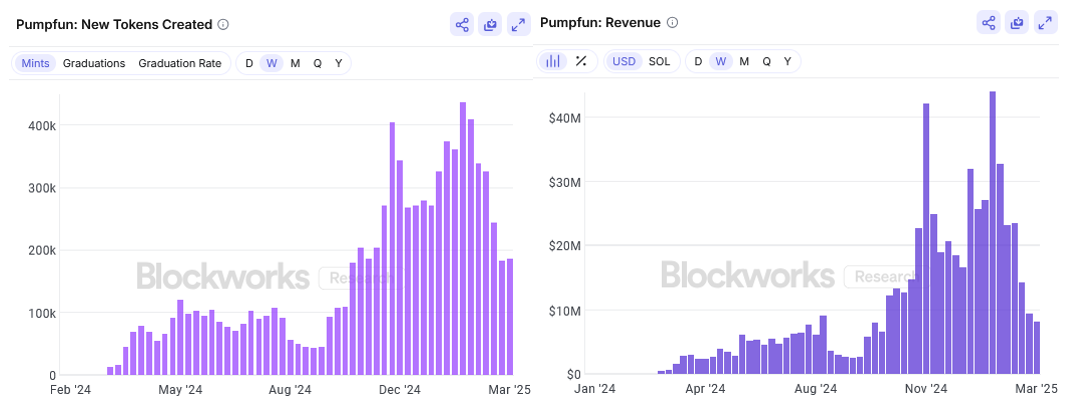The image size is (1077, 410).
Task: Click Jan '24 x-axis label on Revenue
Action: click(x=594, y=389)
